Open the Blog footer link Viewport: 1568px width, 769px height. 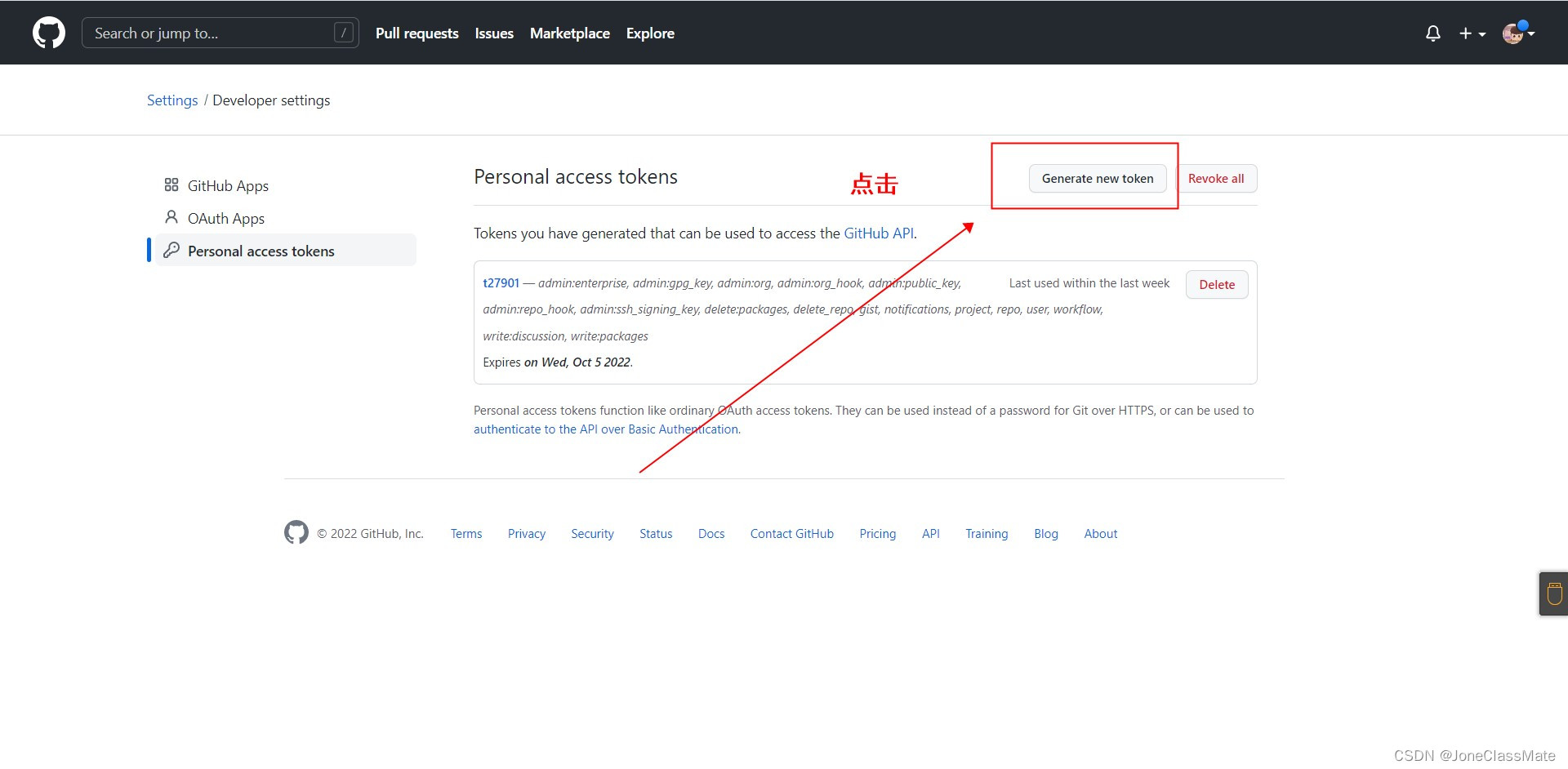pyautogui.click(x=1046, y=534)
